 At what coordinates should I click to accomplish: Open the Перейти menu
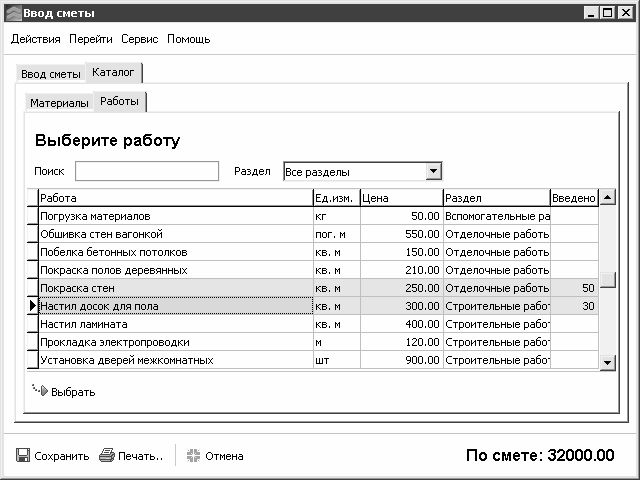coord(91,39)
